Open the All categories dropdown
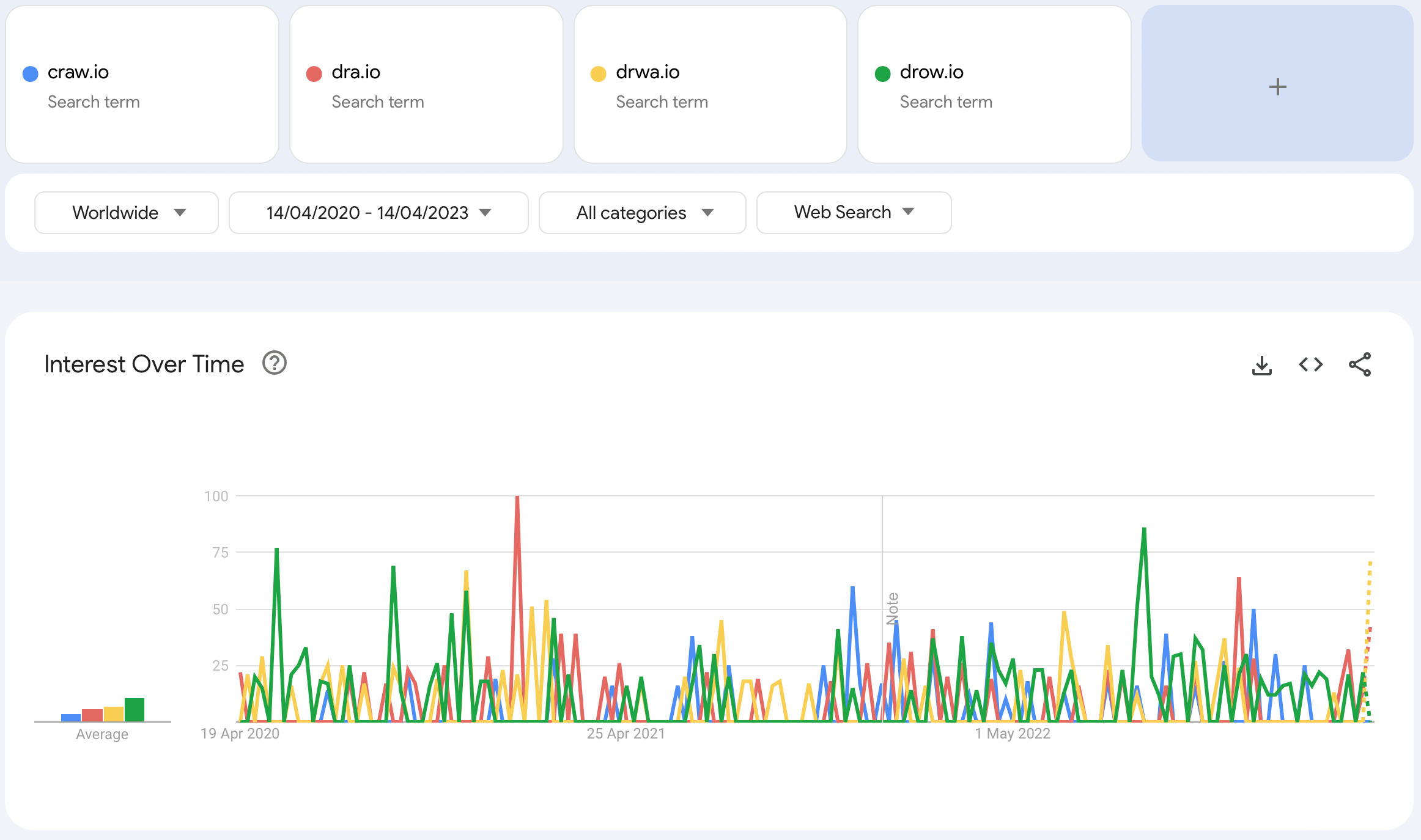 point(643,213)
